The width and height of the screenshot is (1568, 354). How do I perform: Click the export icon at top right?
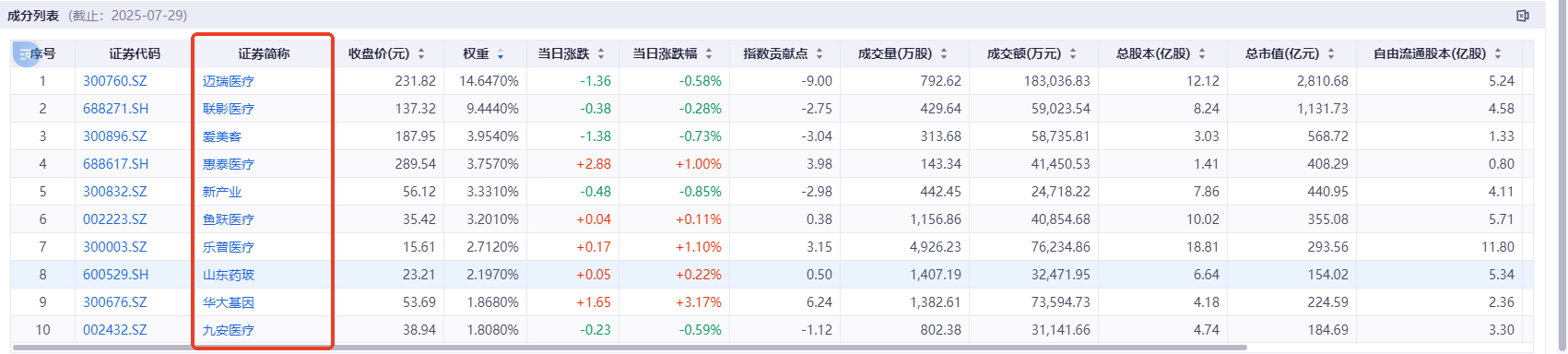coord(1523,16)
